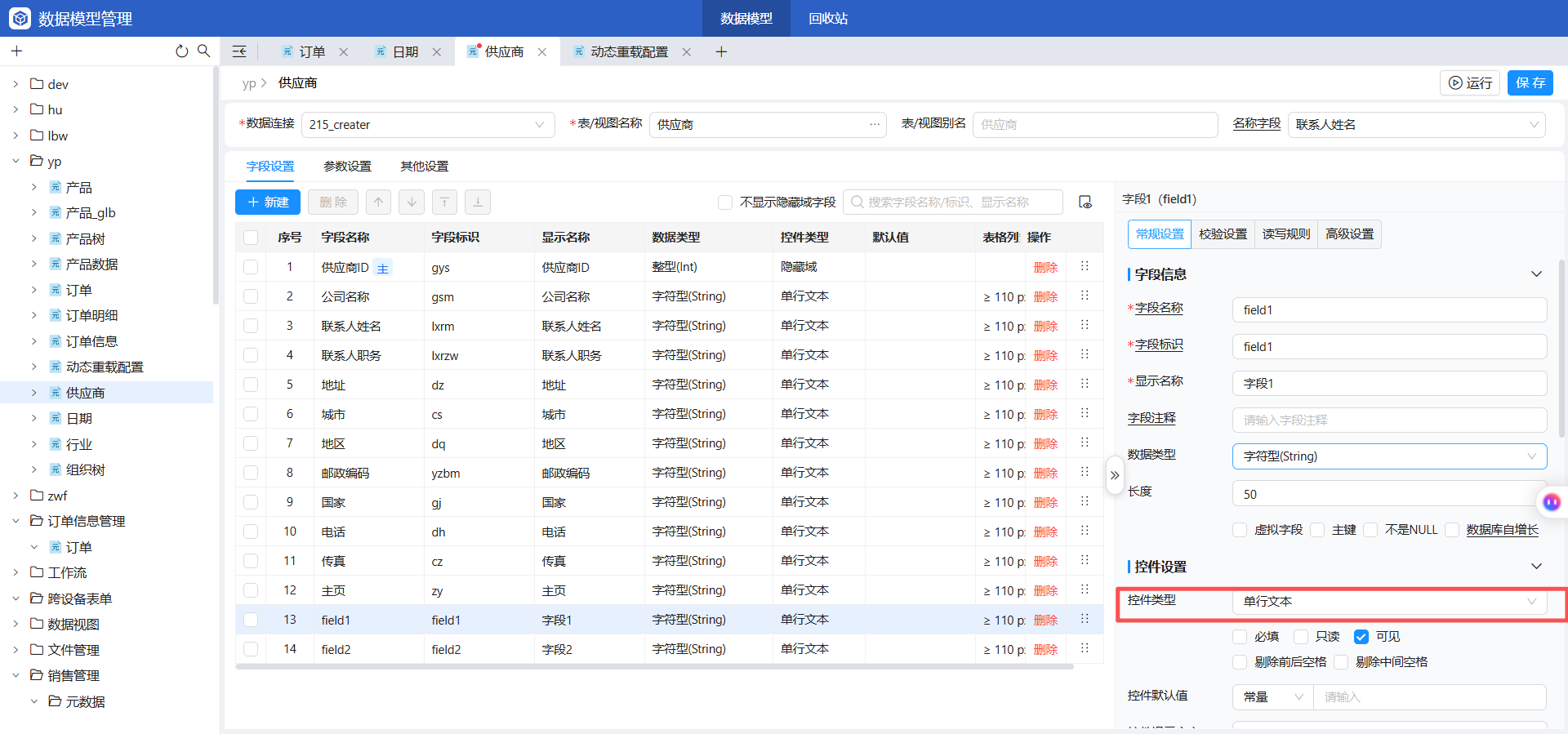
Task: Refresh the model tree
Action: pos(181,51)
